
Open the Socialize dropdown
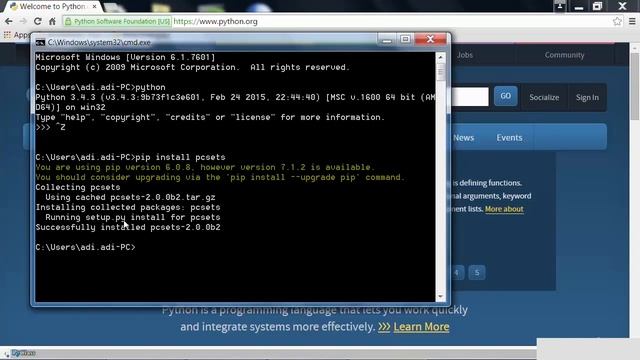point(544,97)
